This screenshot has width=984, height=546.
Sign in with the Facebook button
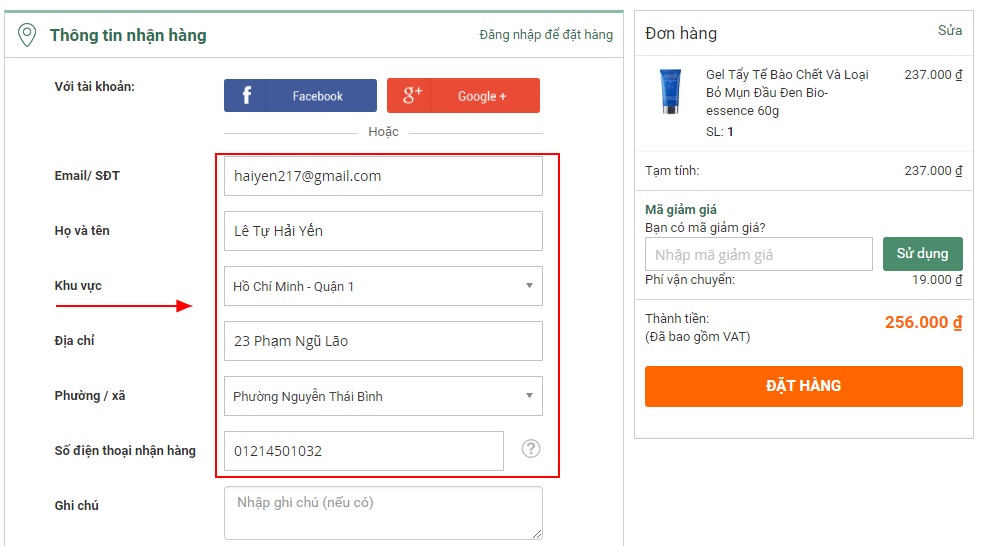click(x=300, y=96)
